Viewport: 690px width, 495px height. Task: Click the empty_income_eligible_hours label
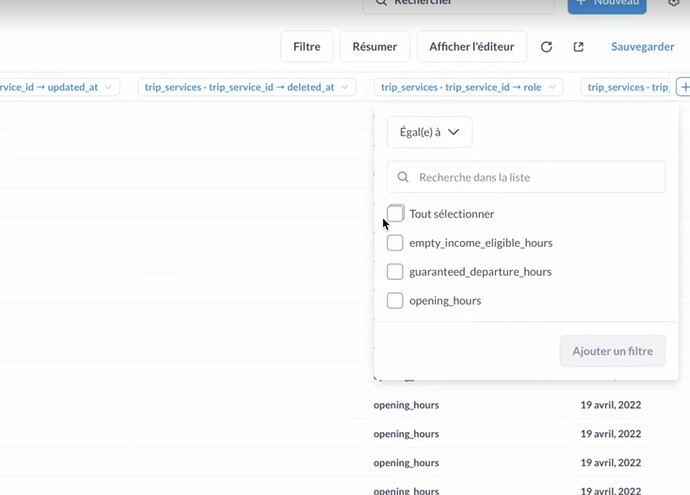coord(481,243)
